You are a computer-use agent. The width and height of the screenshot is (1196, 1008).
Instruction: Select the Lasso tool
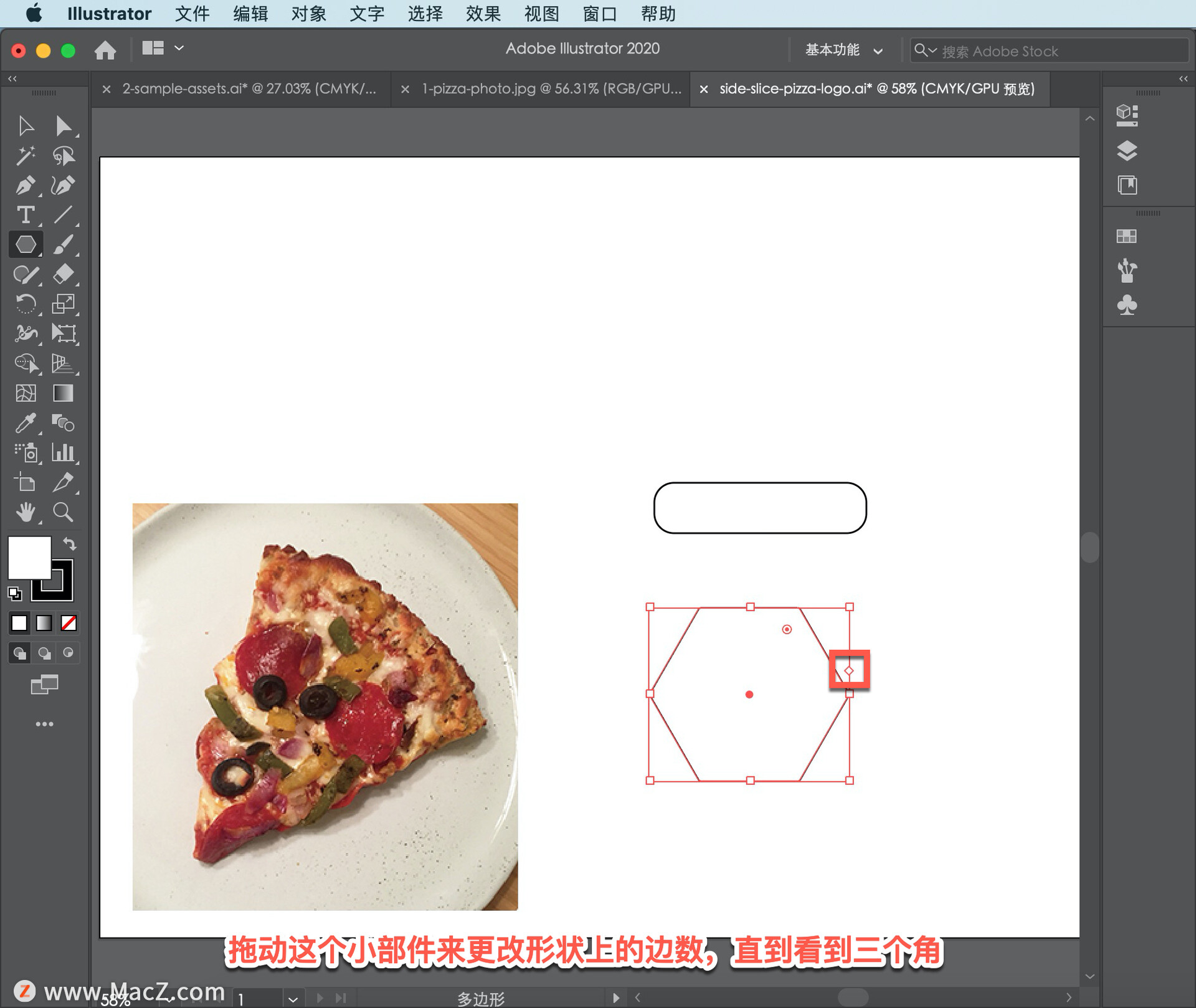[x=63, y=156]
